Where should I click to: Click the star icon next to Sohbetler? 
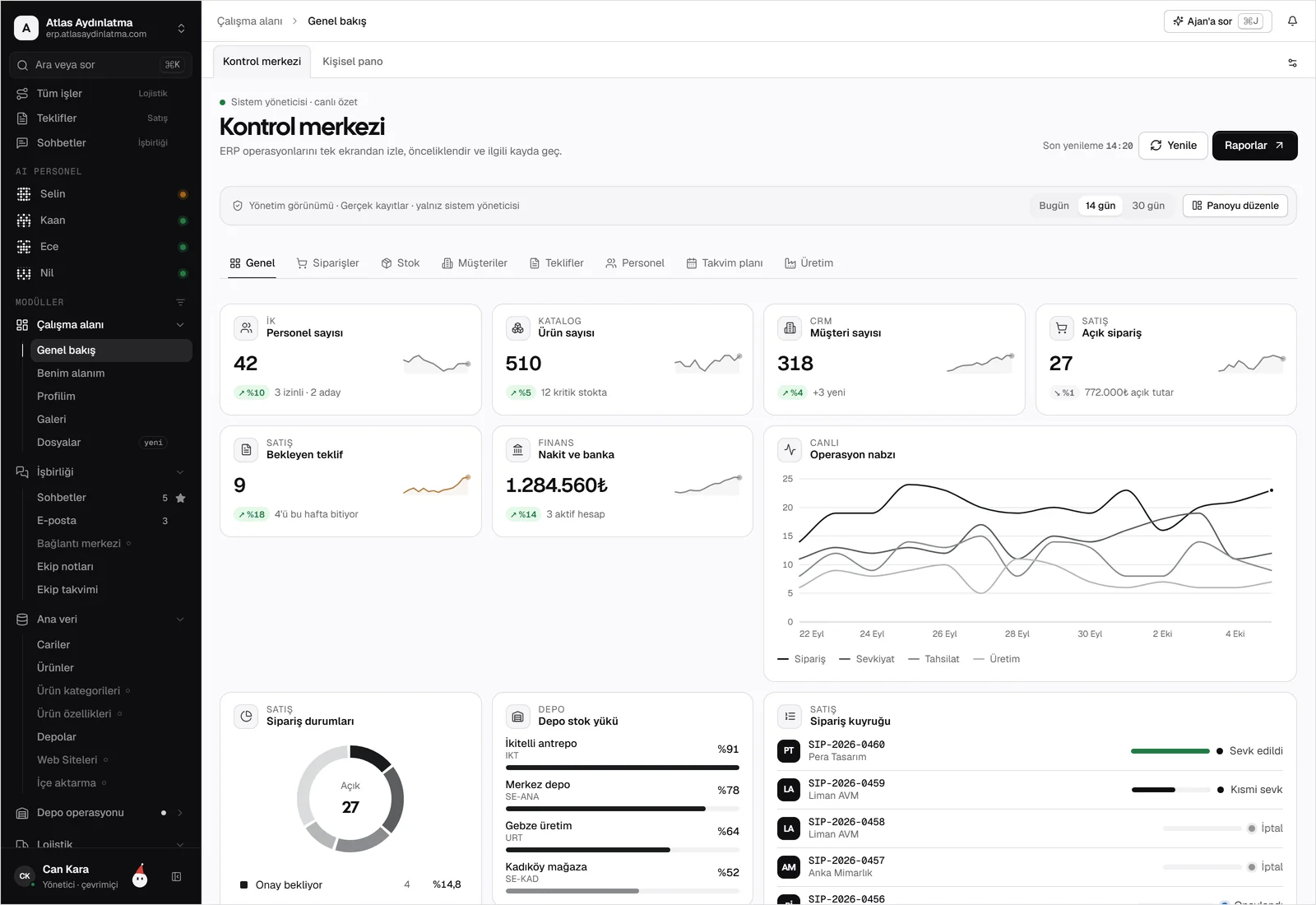click(181, 498)
